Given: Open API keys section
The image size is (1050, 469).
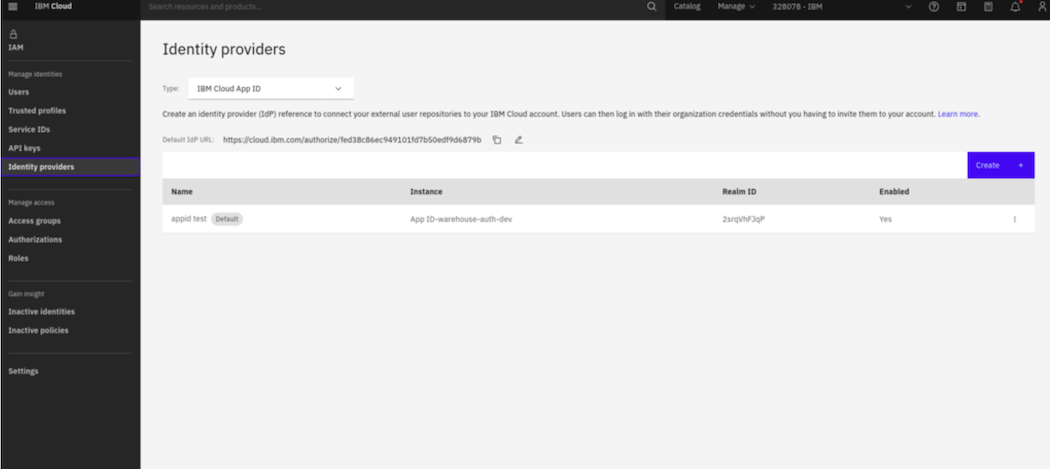Looking at the screenshot, I should tap(24, 148).
